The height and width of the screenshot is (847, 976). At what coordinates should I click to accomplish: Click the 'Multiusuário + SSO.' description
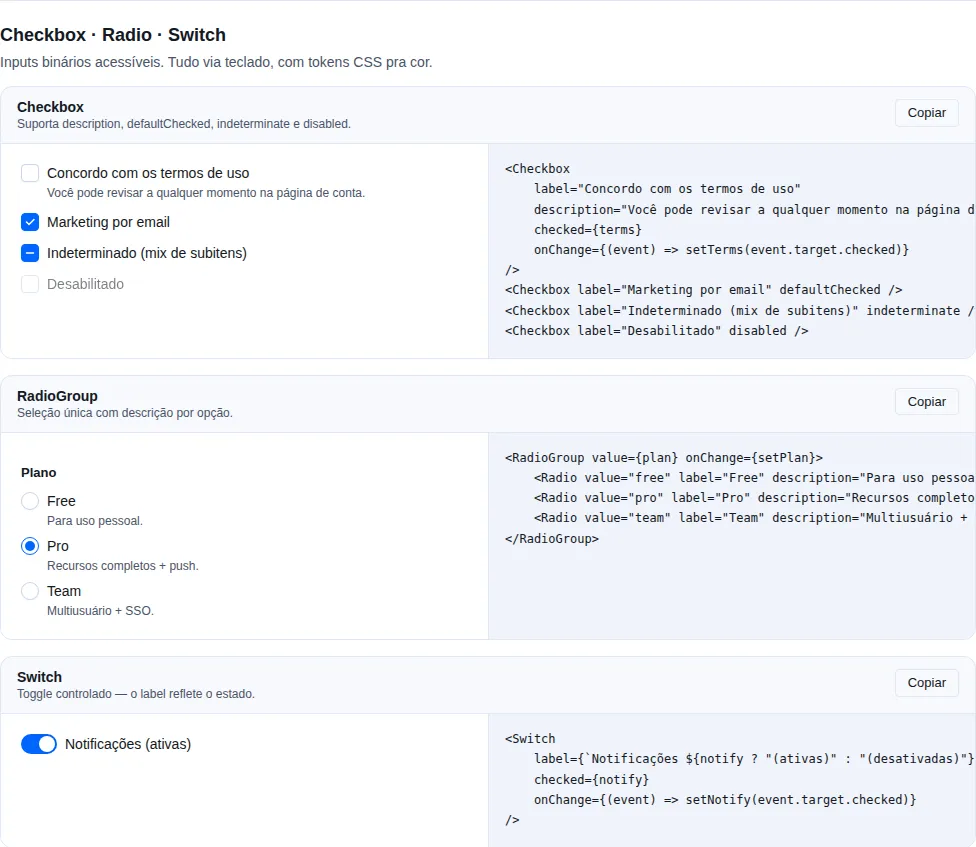click(100, 611)
